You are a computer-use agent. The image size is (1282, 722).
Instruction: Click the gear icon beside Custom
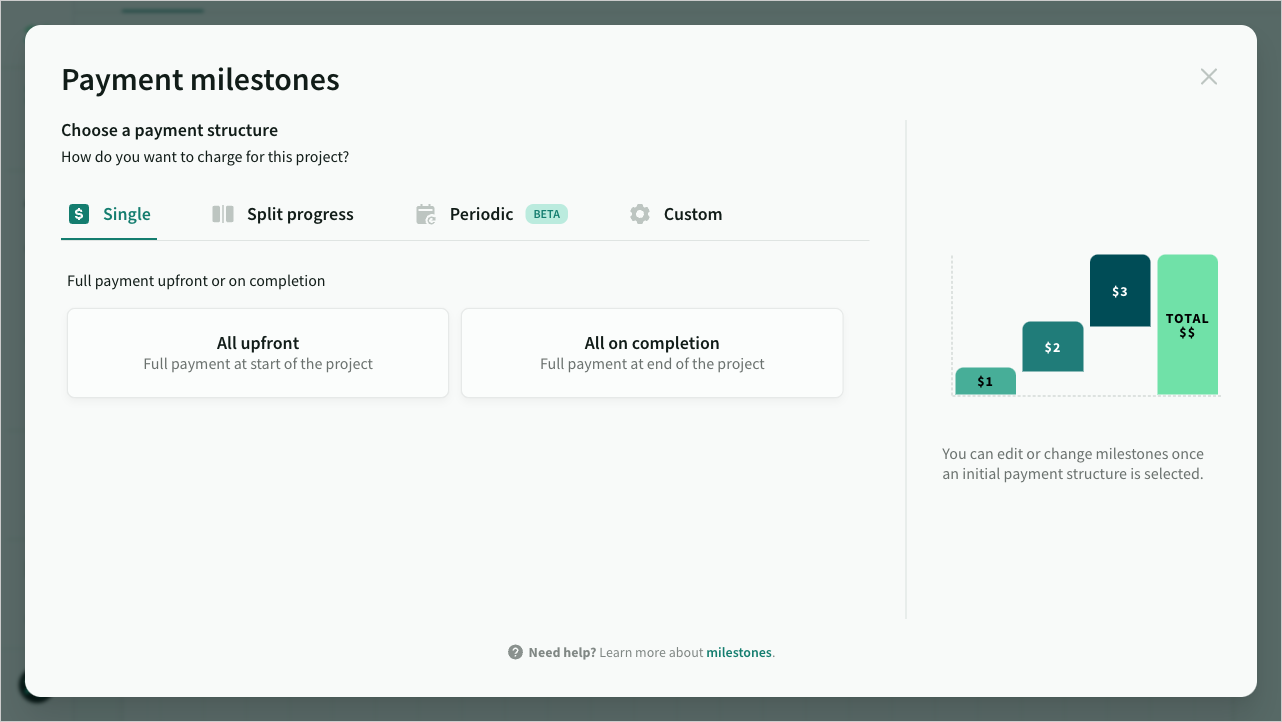[640, 214]
